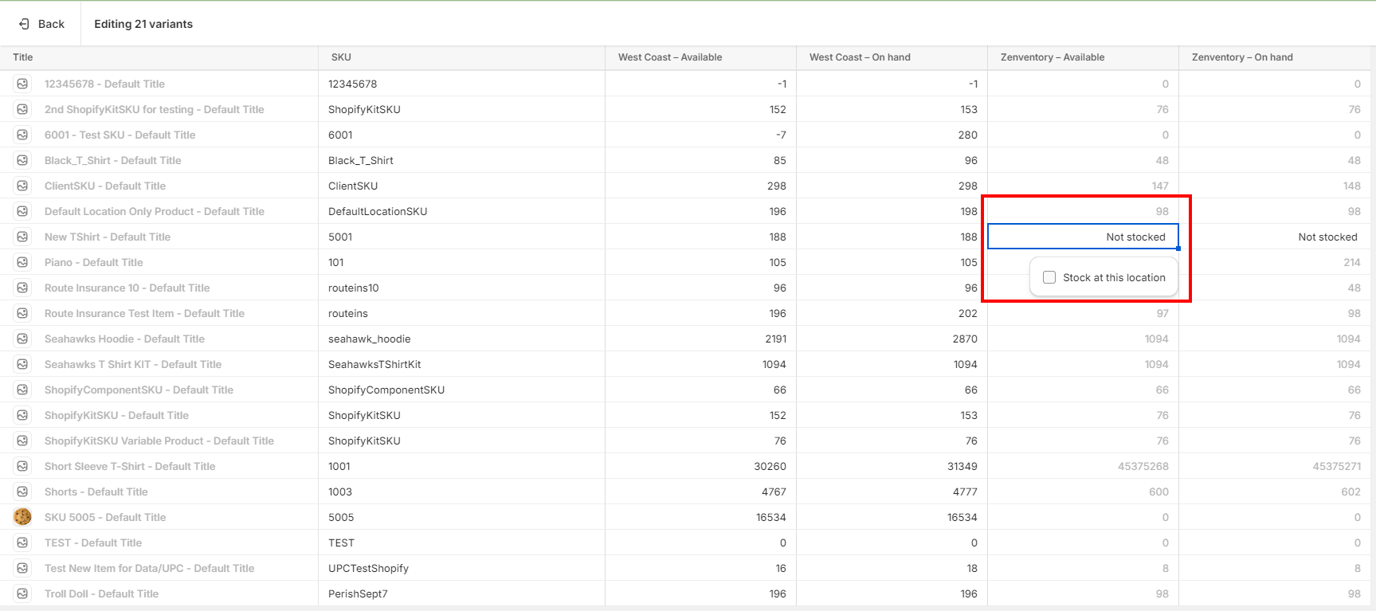Click image icon beside Black_T_Shirt row
The image size is (1376, 611).
(22, 160)
